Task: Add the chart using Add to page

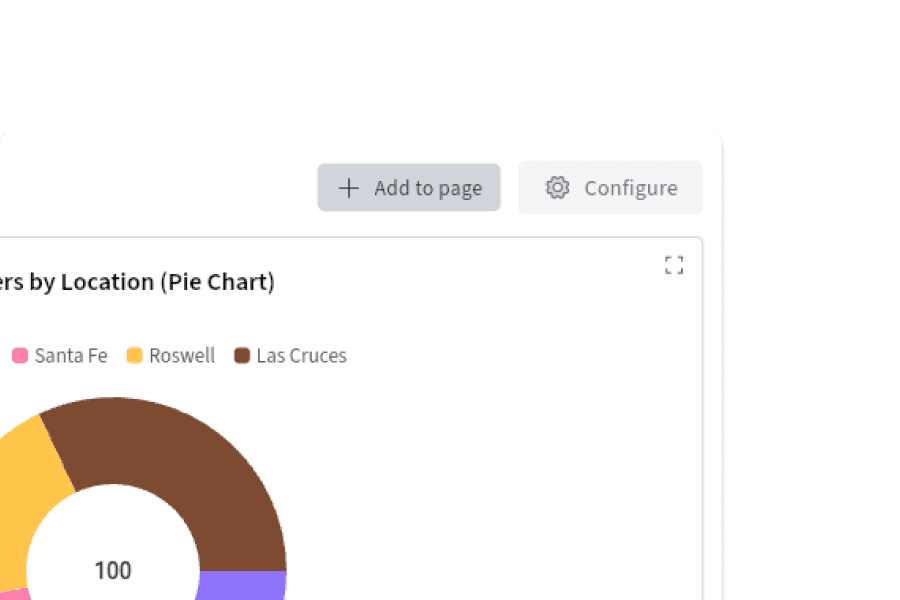Action: click(409, 187)
